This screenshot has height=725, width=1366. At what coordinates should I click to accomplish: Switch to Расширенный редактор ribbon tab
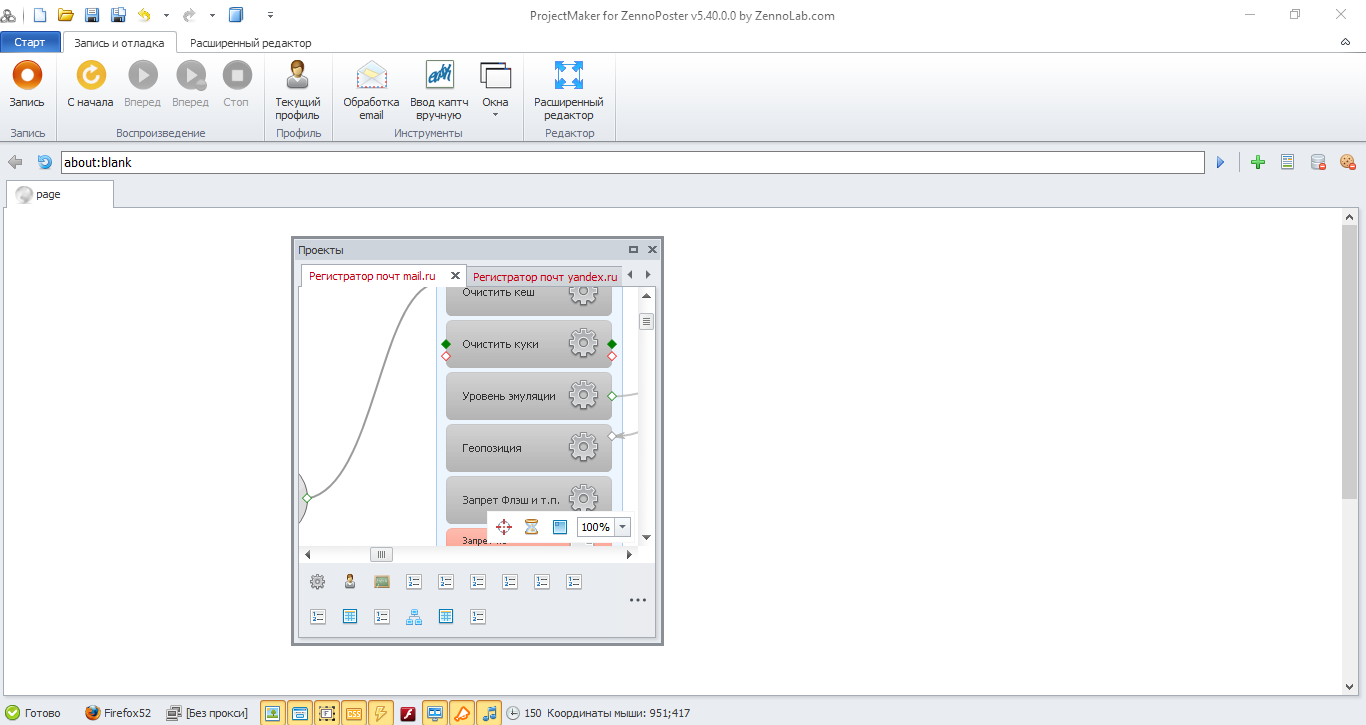[x=250, y=43]
